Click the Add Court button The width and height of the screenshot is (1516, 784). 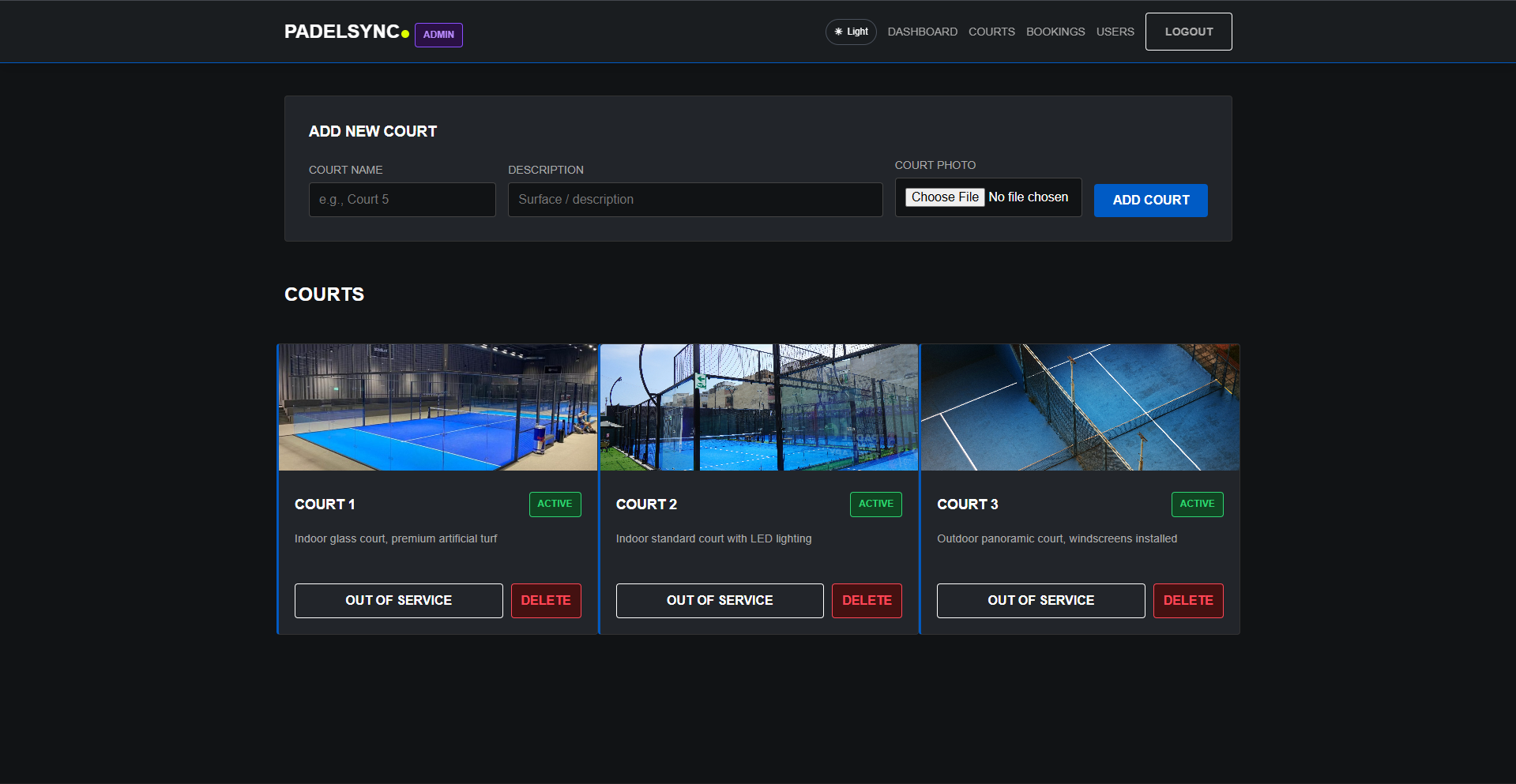[x=1150, y=201]
